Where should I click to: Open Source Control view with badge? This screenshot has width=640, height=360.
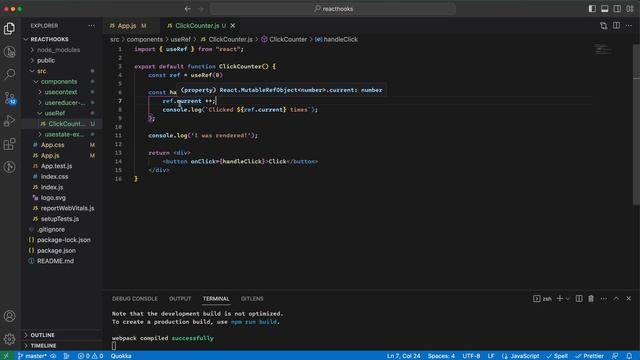click(9, 98)
